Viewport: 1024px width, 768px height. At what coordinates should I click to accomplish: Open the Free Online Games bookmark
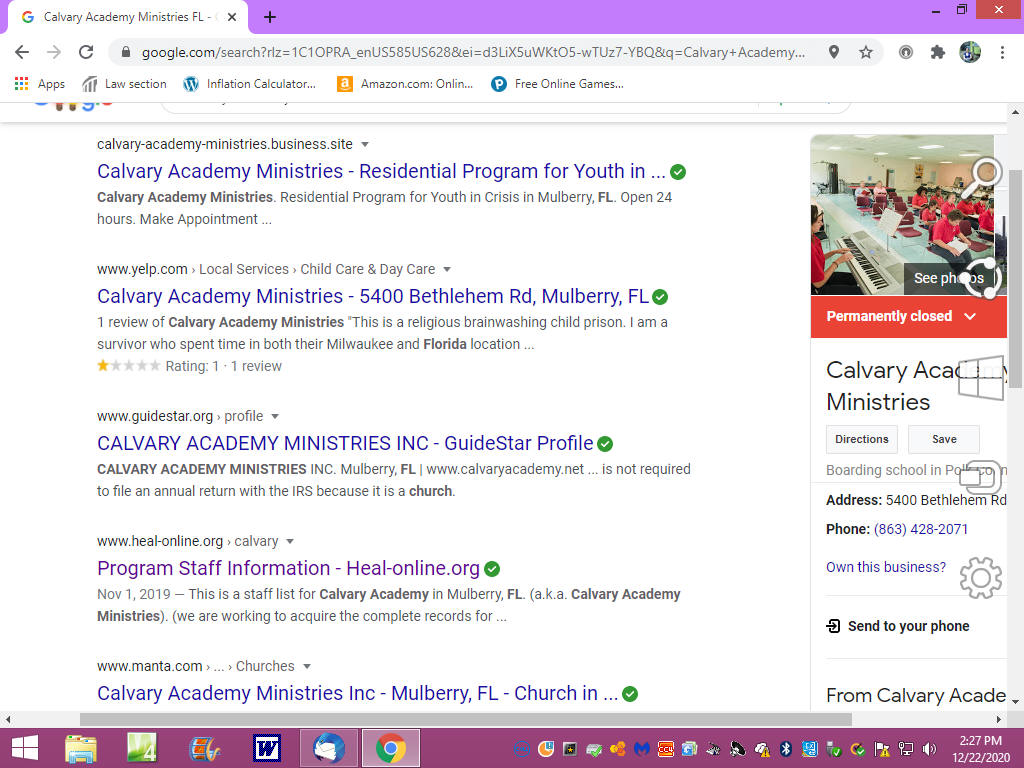tap(557, 84)
